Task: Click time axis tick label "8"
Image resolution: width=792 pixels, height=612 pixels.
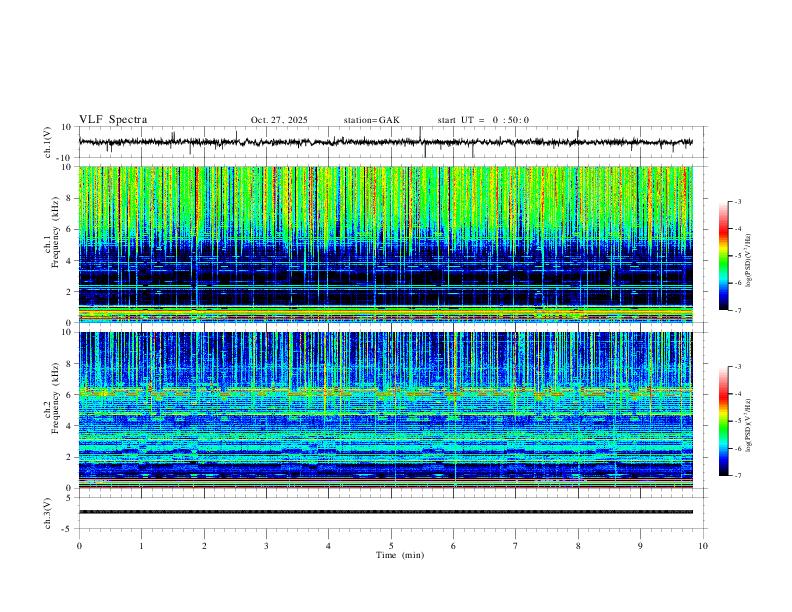Action: tap(578, 546)
